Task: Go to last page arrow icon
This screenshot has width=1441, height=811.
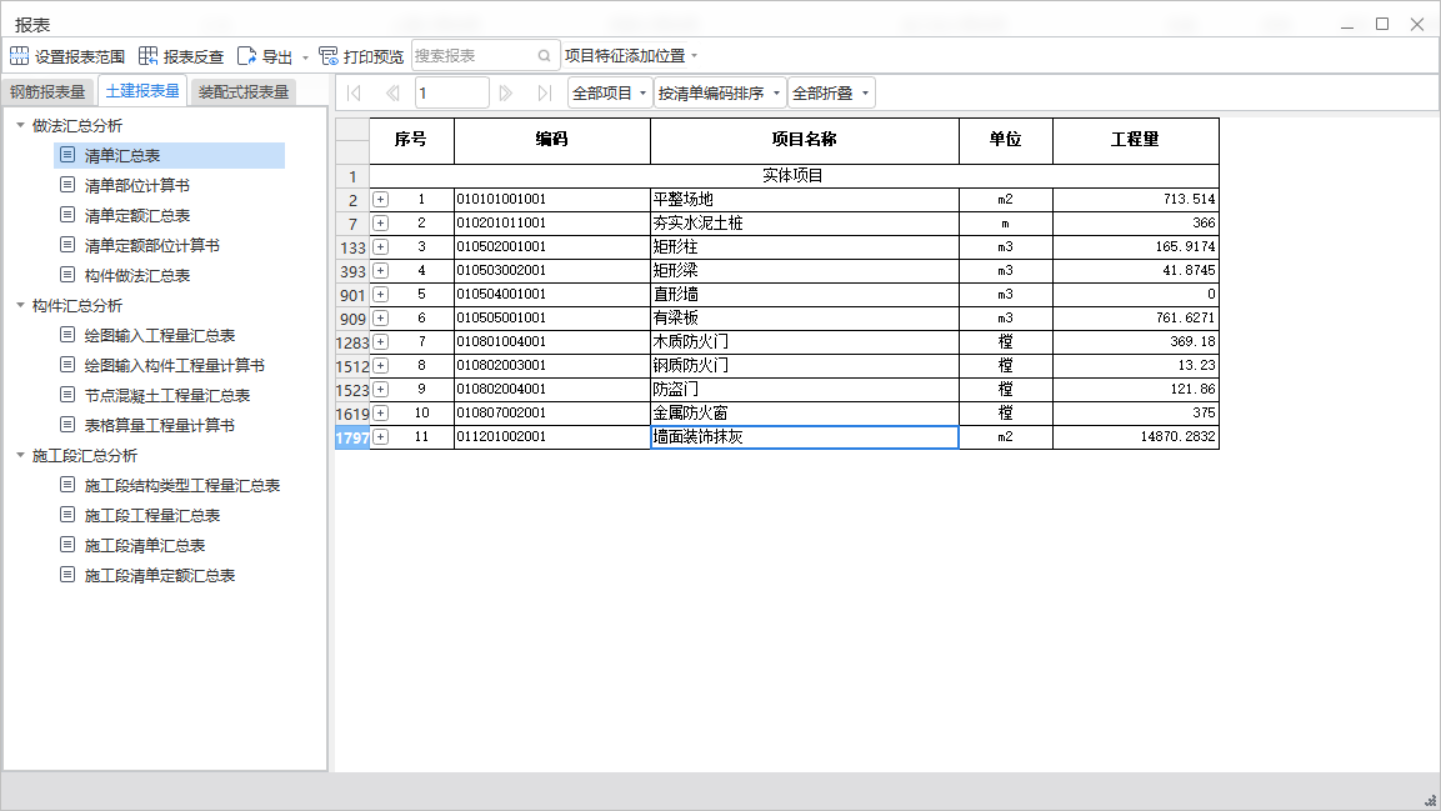Action: [x=544, y=93]
